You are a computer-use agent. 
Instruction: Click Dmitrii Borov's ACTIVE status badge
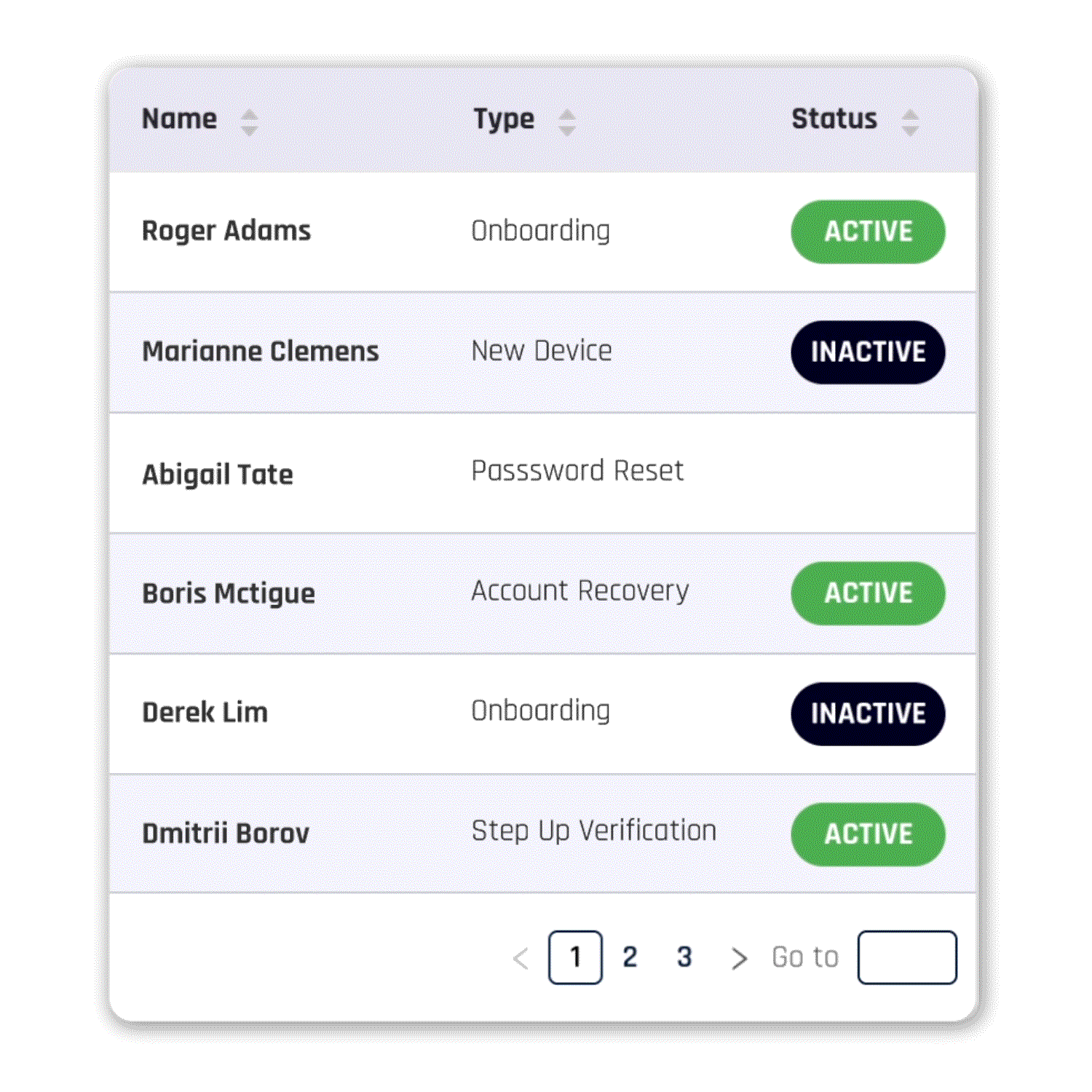[x=868, y=834]
